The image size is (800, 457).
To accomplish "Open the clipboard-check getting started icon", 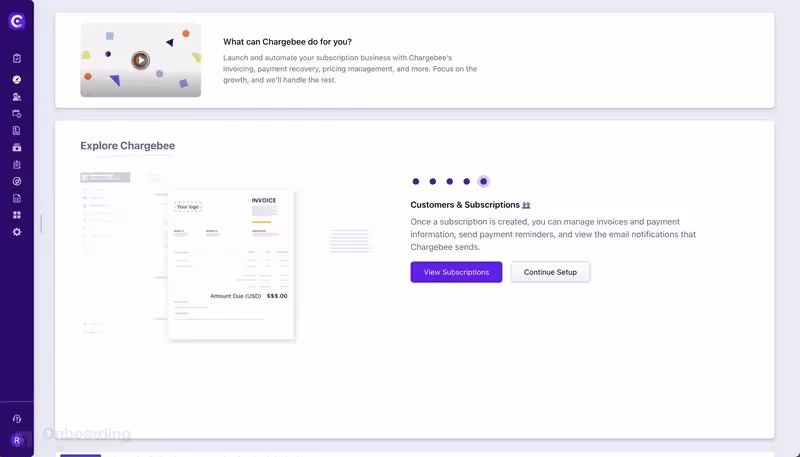I will click(17, 58).
